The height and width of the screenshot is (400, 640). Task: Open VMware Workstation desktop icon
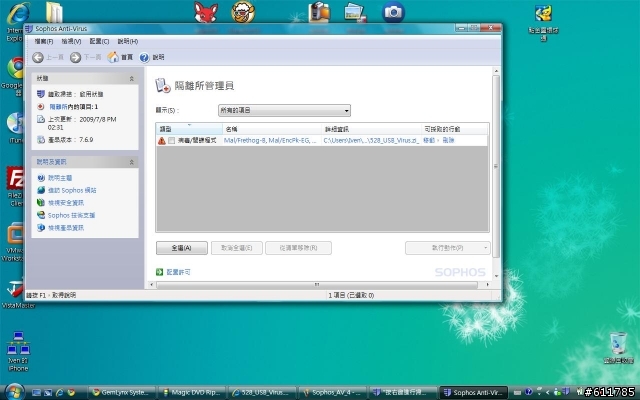pos(16,233)
